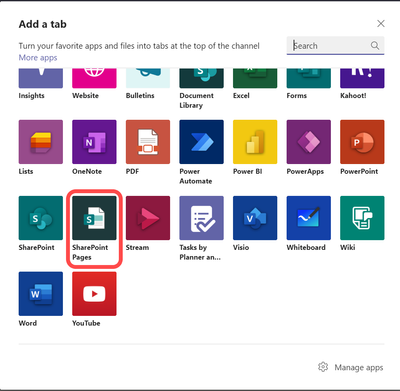This screenshot has height=391, width=400.
Task: Focus the Search apps field
Action: [335, 45]
